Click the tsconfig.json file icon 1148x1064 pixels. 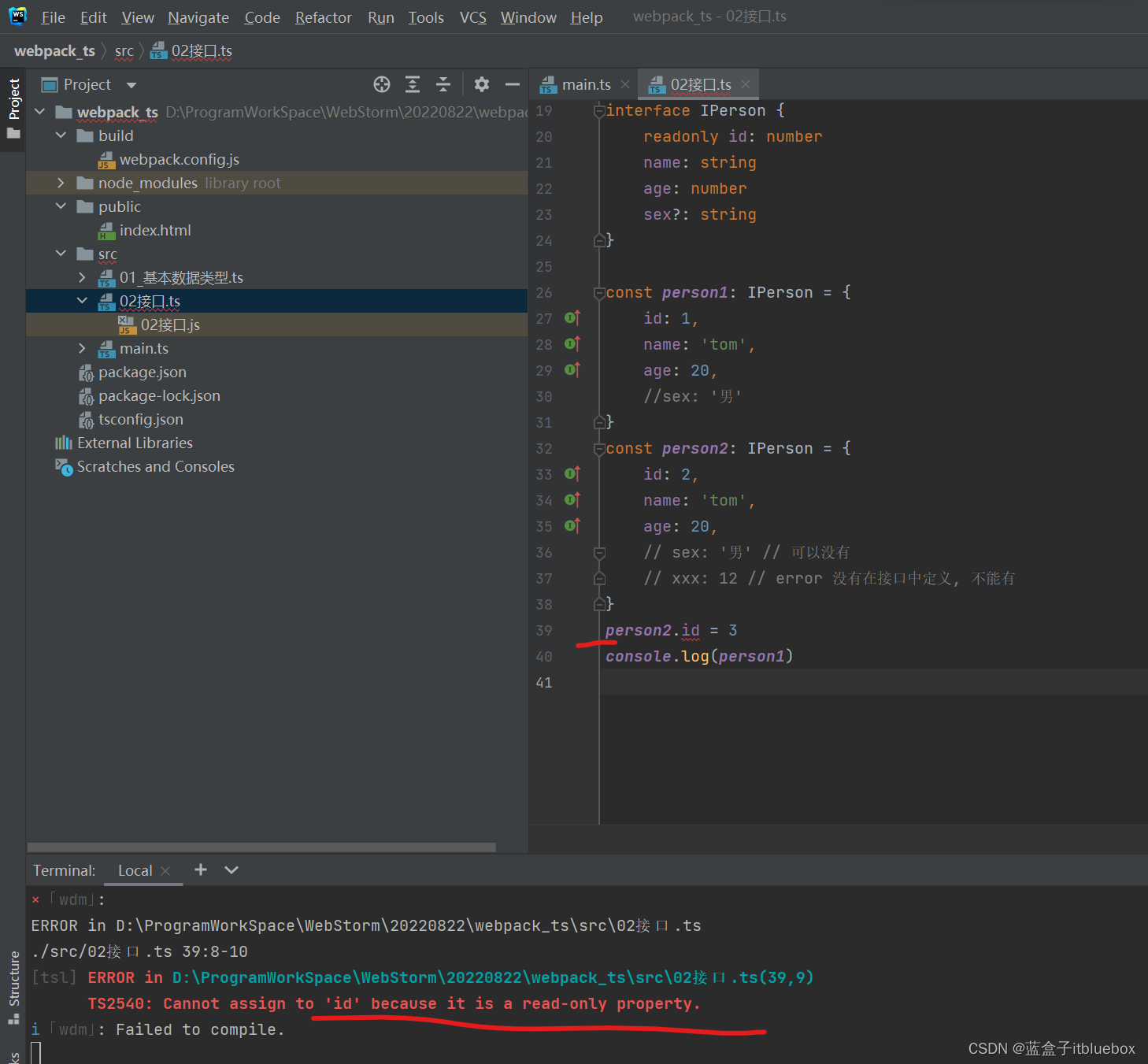pyautogui.click(x=86, y=420)
